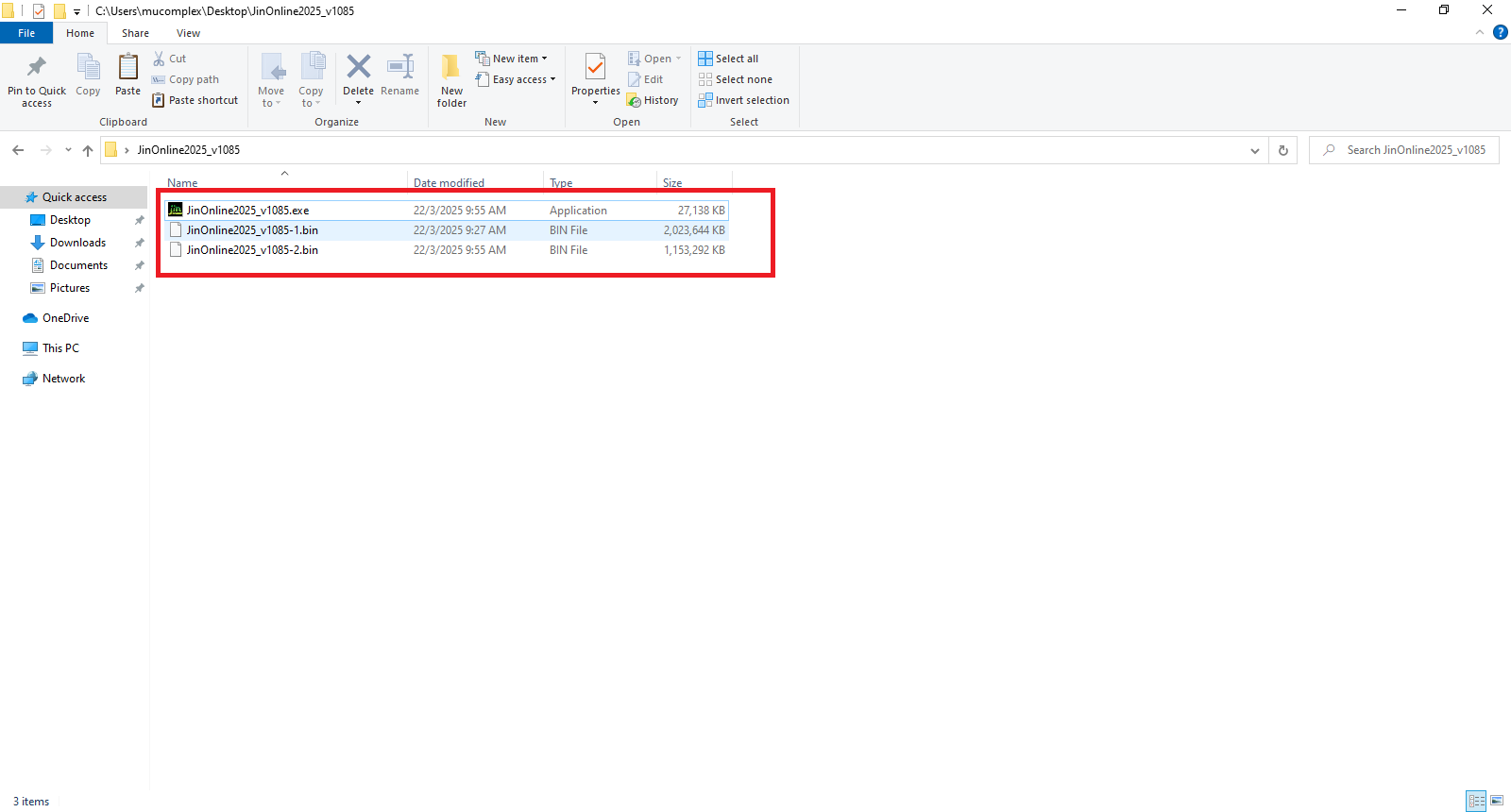1511x812 pixels.
Task: Go up one folder level arrow
Action: pyautogui.click(x=88, y=150)
